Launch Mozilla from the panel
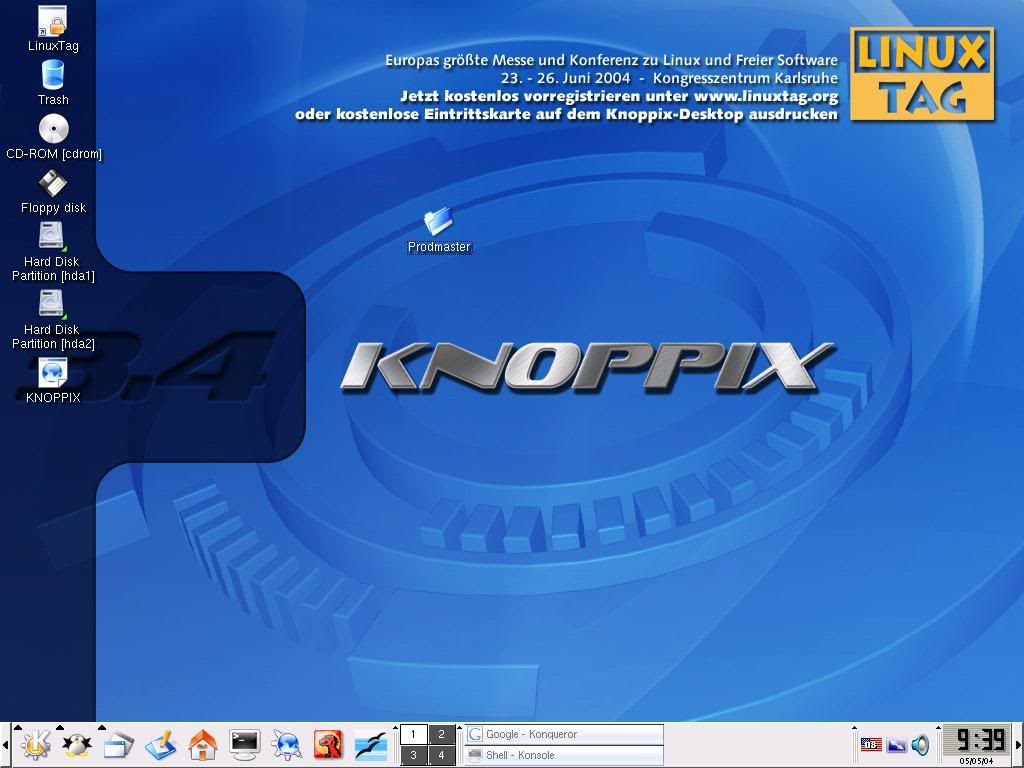The image size is (1024, 768). [x=328, y=744]
